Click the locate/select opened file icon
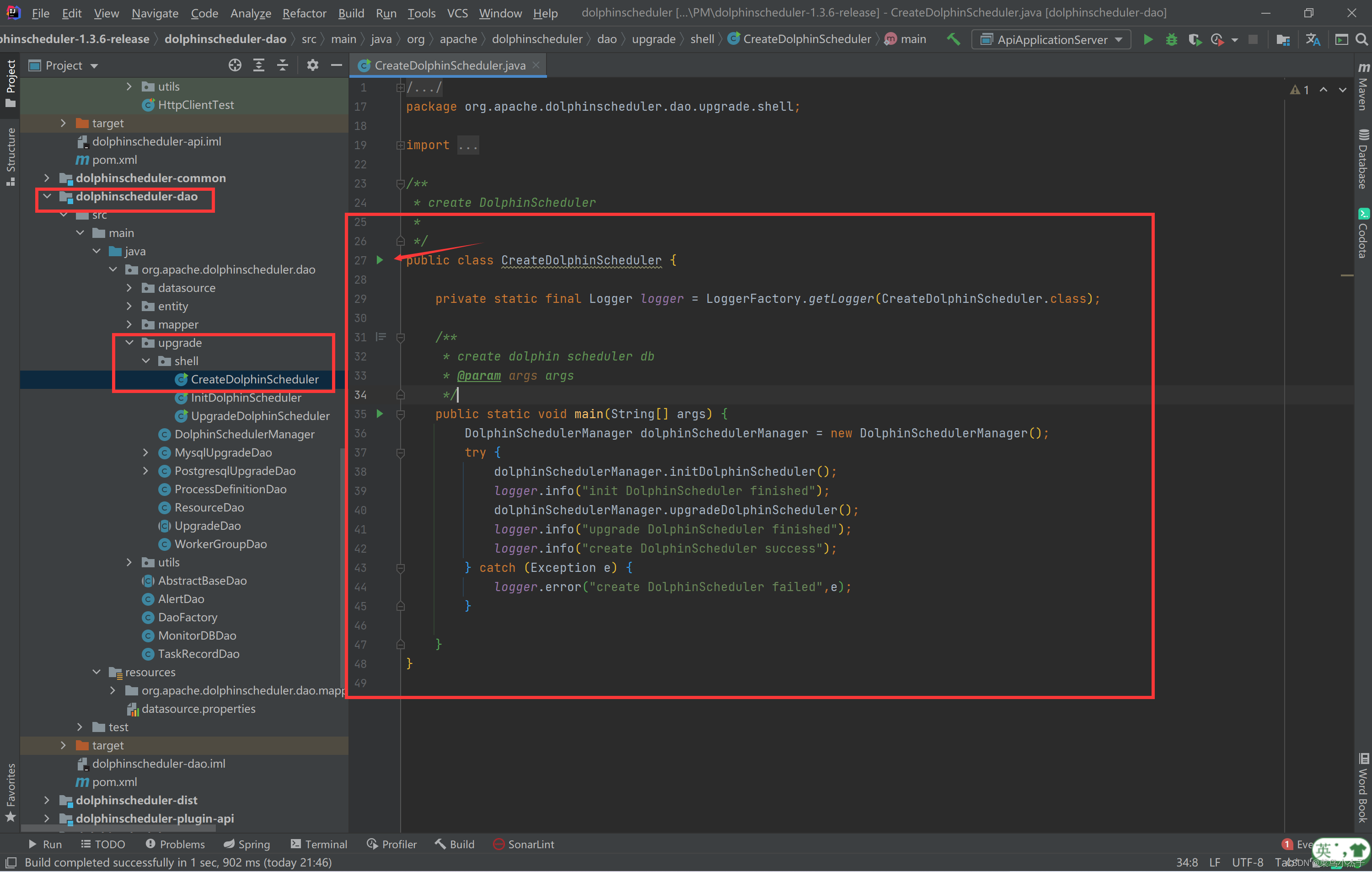 click(235, 65)
